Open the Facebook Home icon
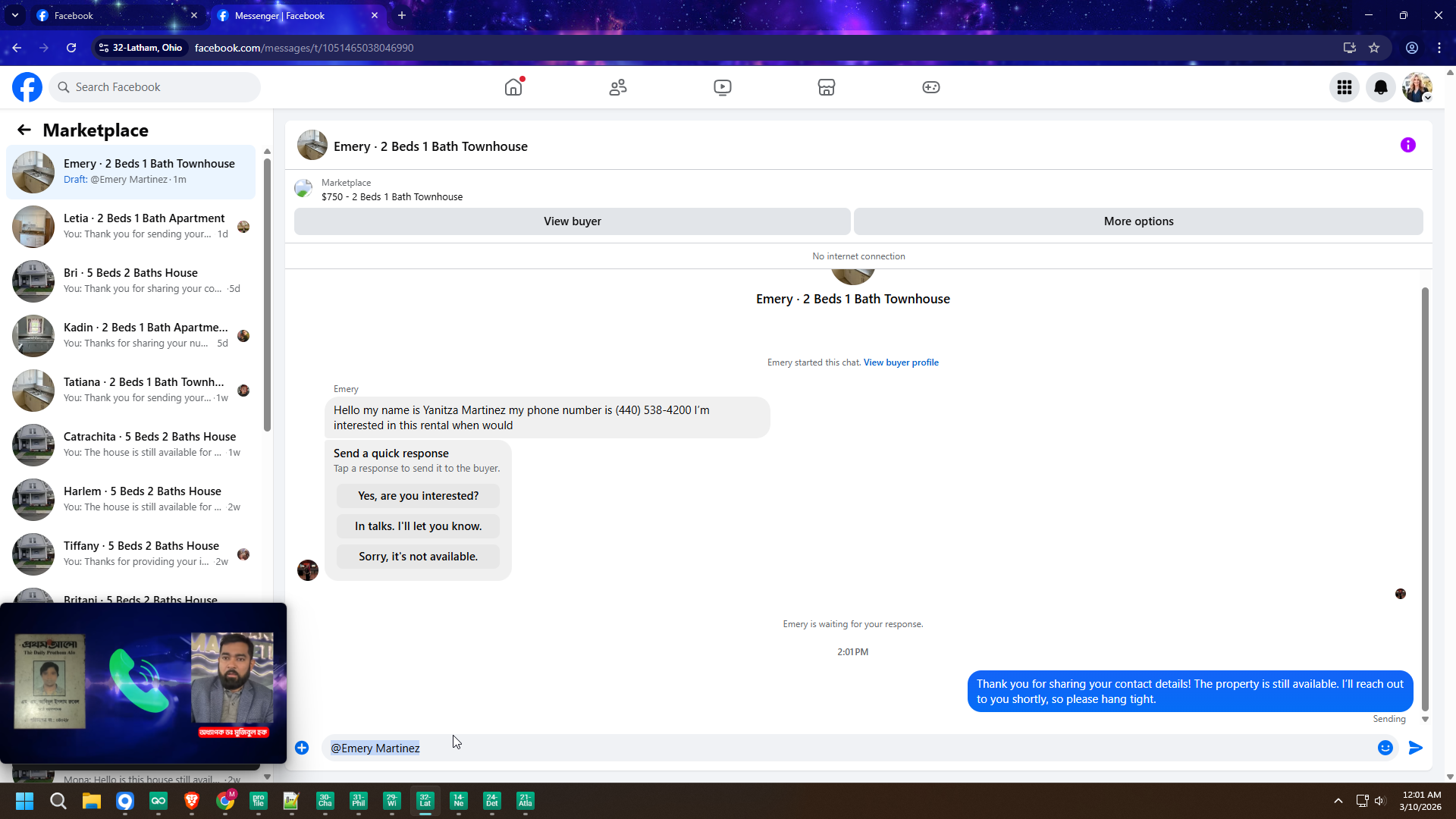Screen dimensions: 1456x819 pos(513,87)
